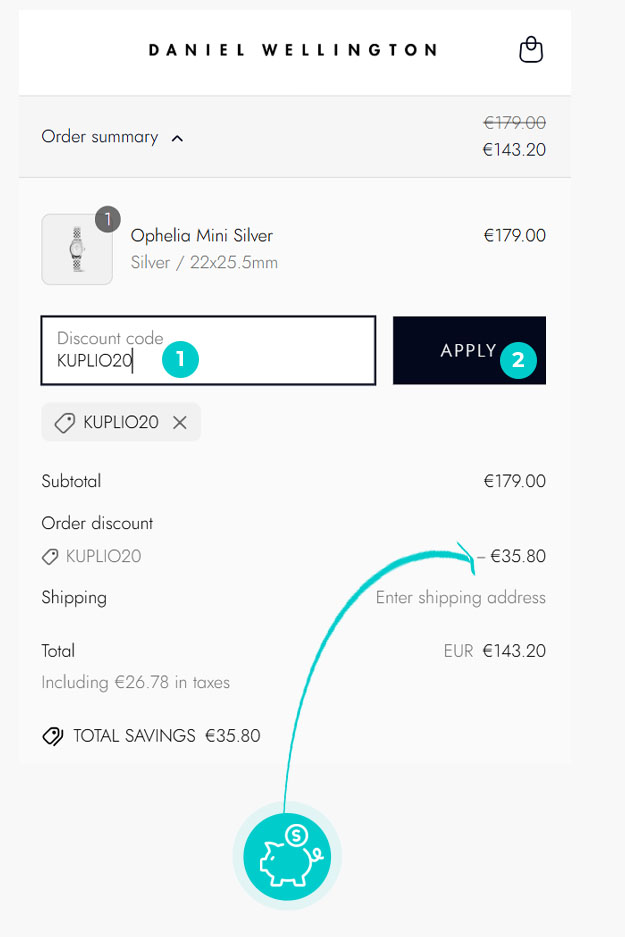625x937 pixels.
Task: Click the crossed-out €179.00 header price
Action: 515,123
